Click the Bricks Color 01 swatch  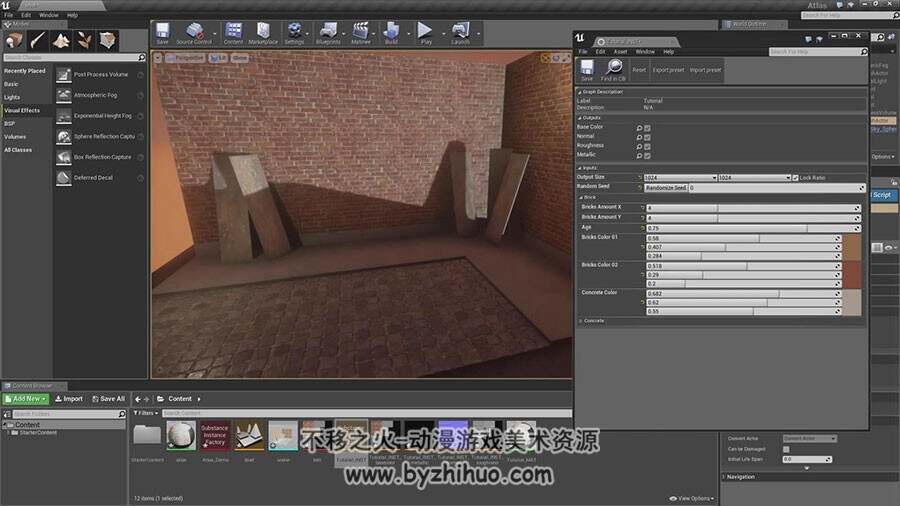click(x=852, y=247)
